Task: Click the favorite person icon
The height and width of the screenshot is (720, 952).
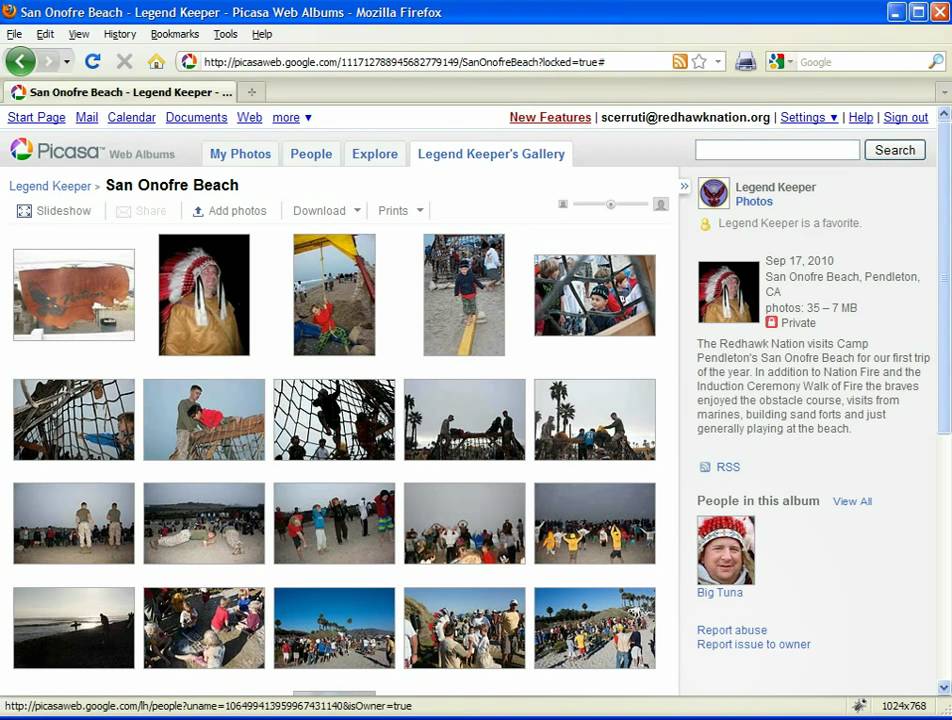Action: [x=705, y=224]
